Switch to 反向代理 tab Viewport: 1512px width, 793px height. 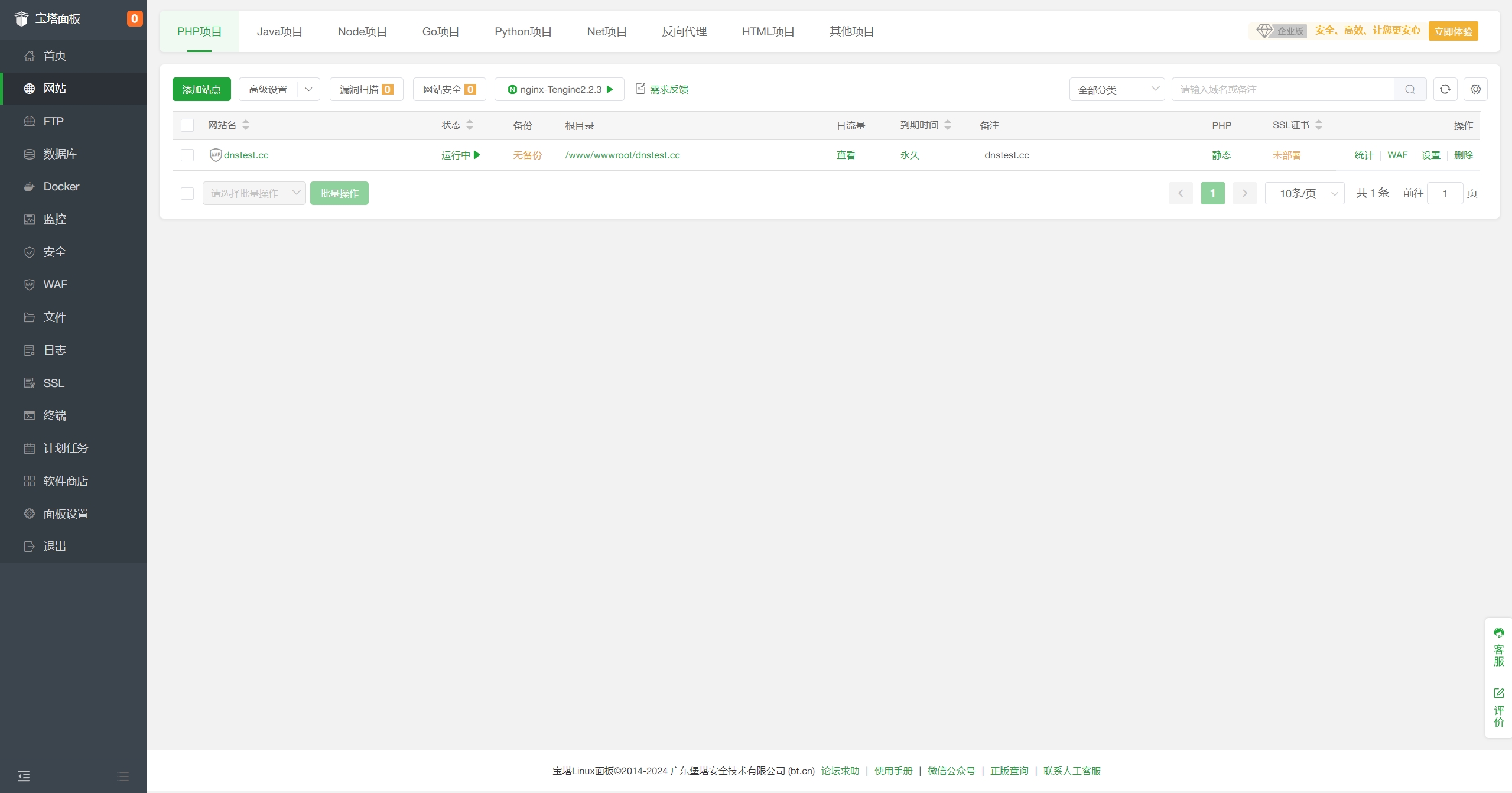(x=684, y=31)
